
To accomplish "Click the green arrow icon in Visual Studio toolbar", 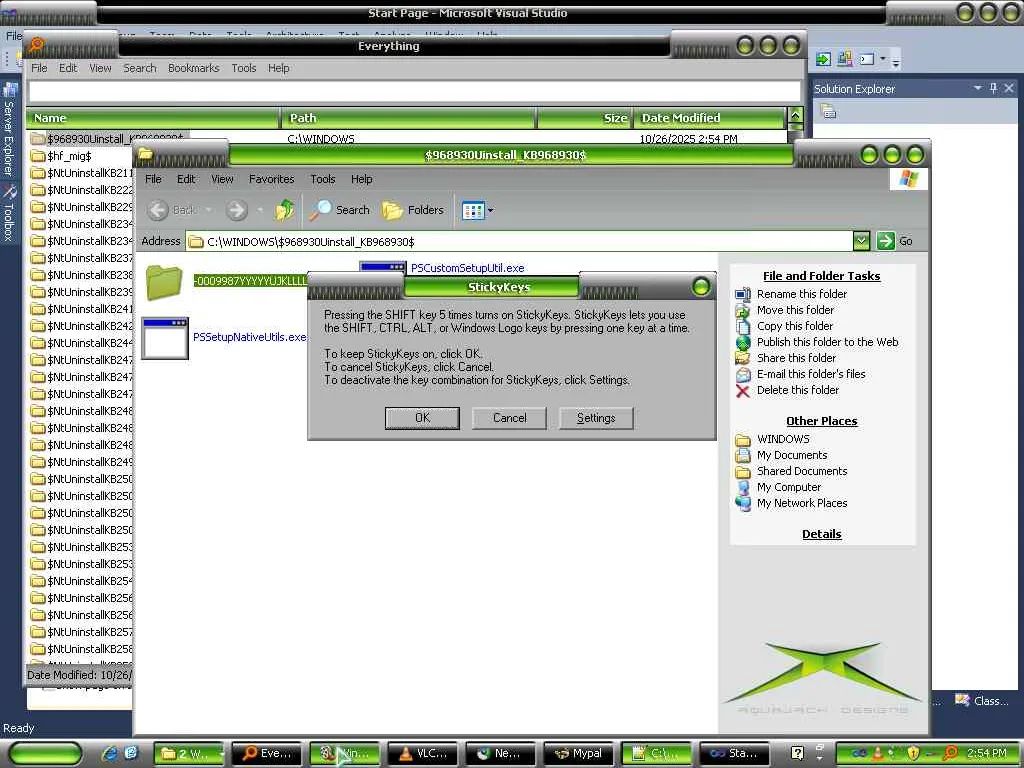I will (824, 59).
